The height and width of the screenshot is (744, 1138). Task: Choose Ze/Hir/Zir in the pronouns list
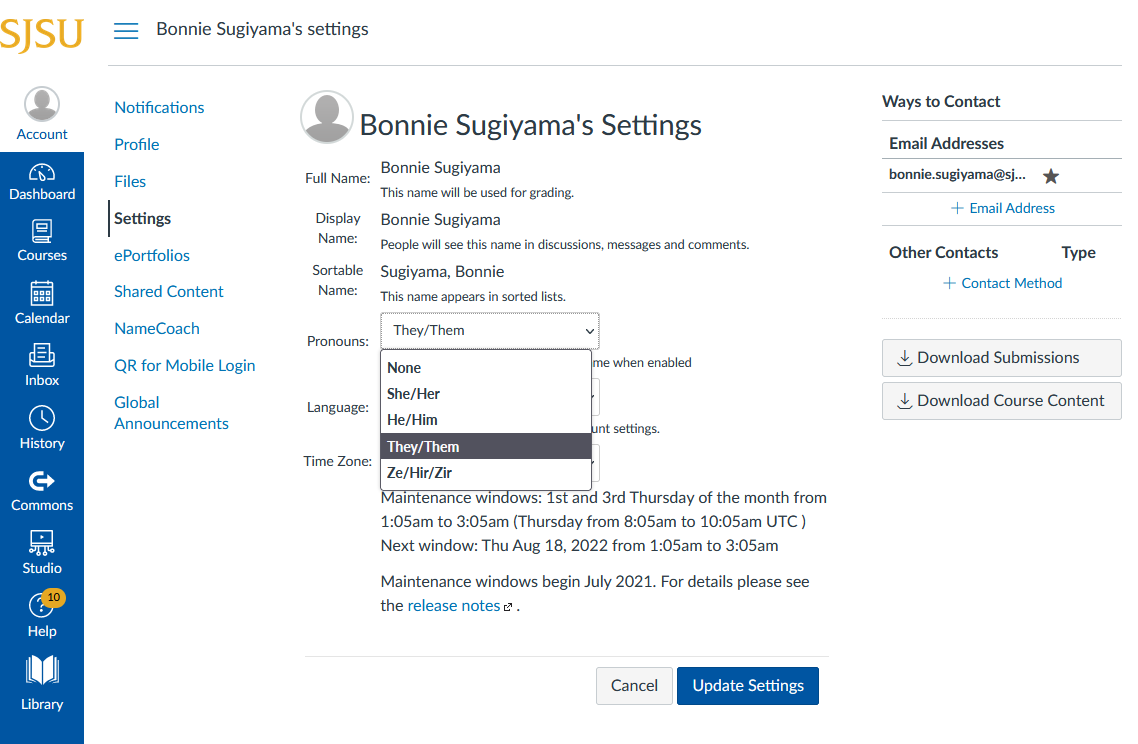417,472
